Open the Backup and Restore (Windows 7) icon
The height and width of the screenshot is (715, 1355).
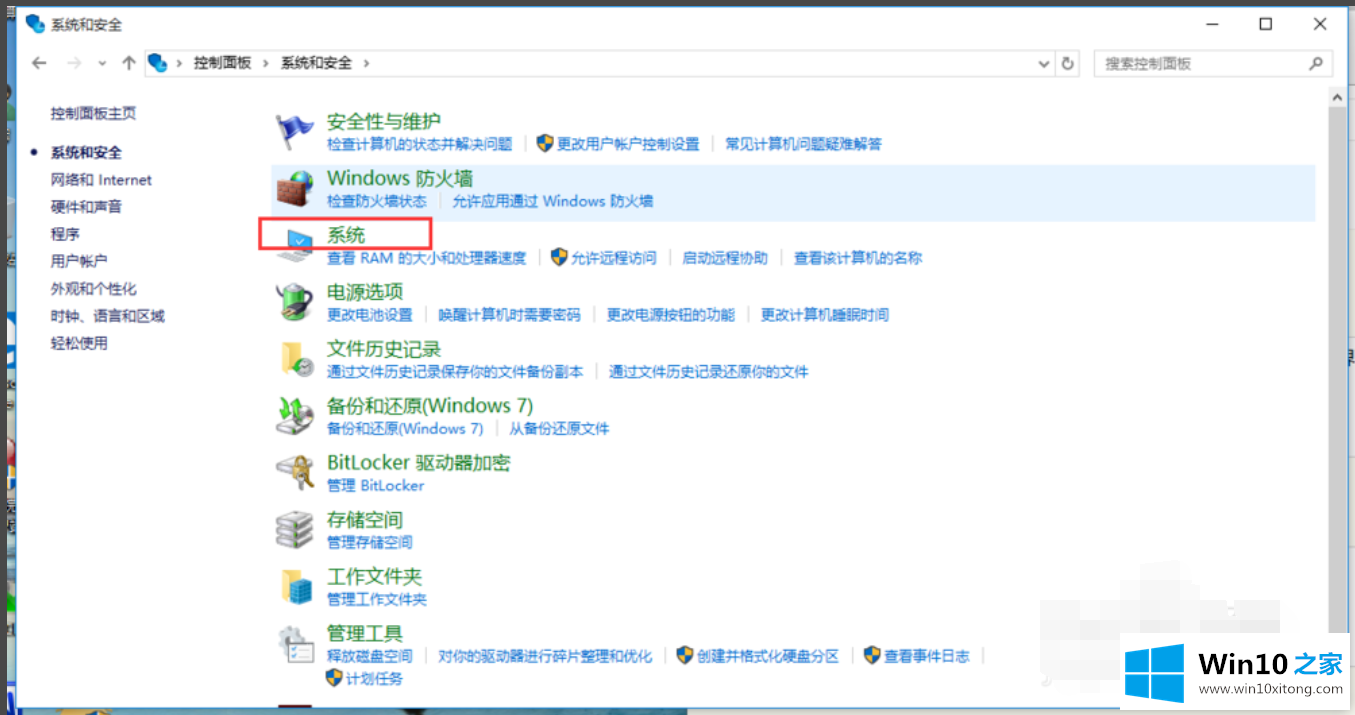pos(295,416)
